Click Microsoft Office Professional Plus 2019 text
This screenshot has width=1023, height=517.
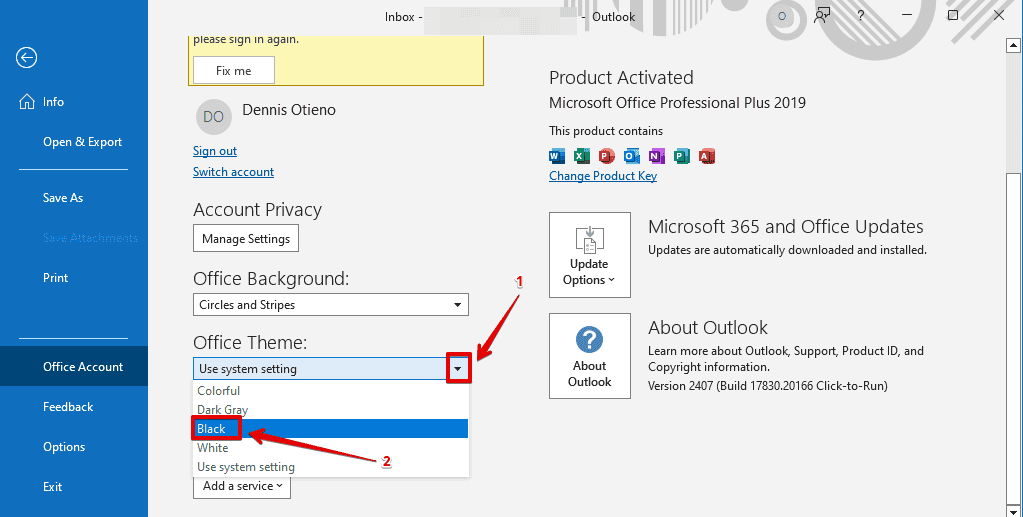pos(677,103)
